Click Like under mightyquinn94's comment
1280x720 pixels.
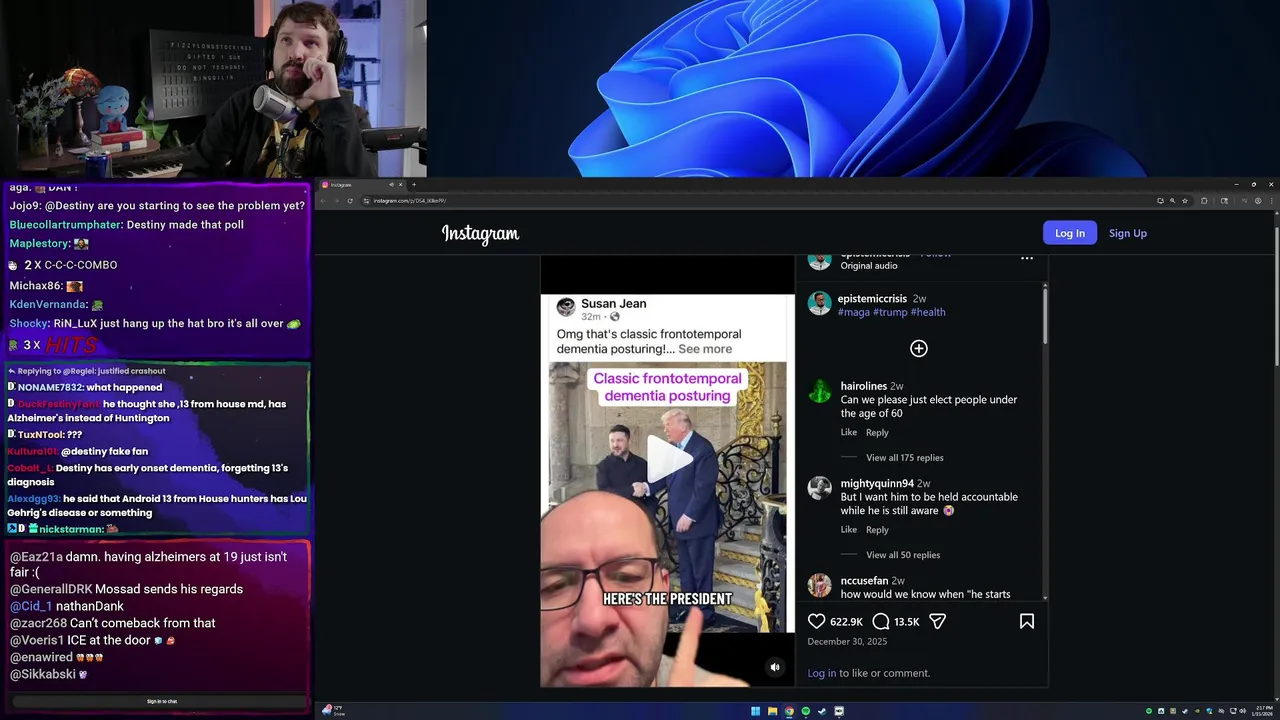pos(849,529)
